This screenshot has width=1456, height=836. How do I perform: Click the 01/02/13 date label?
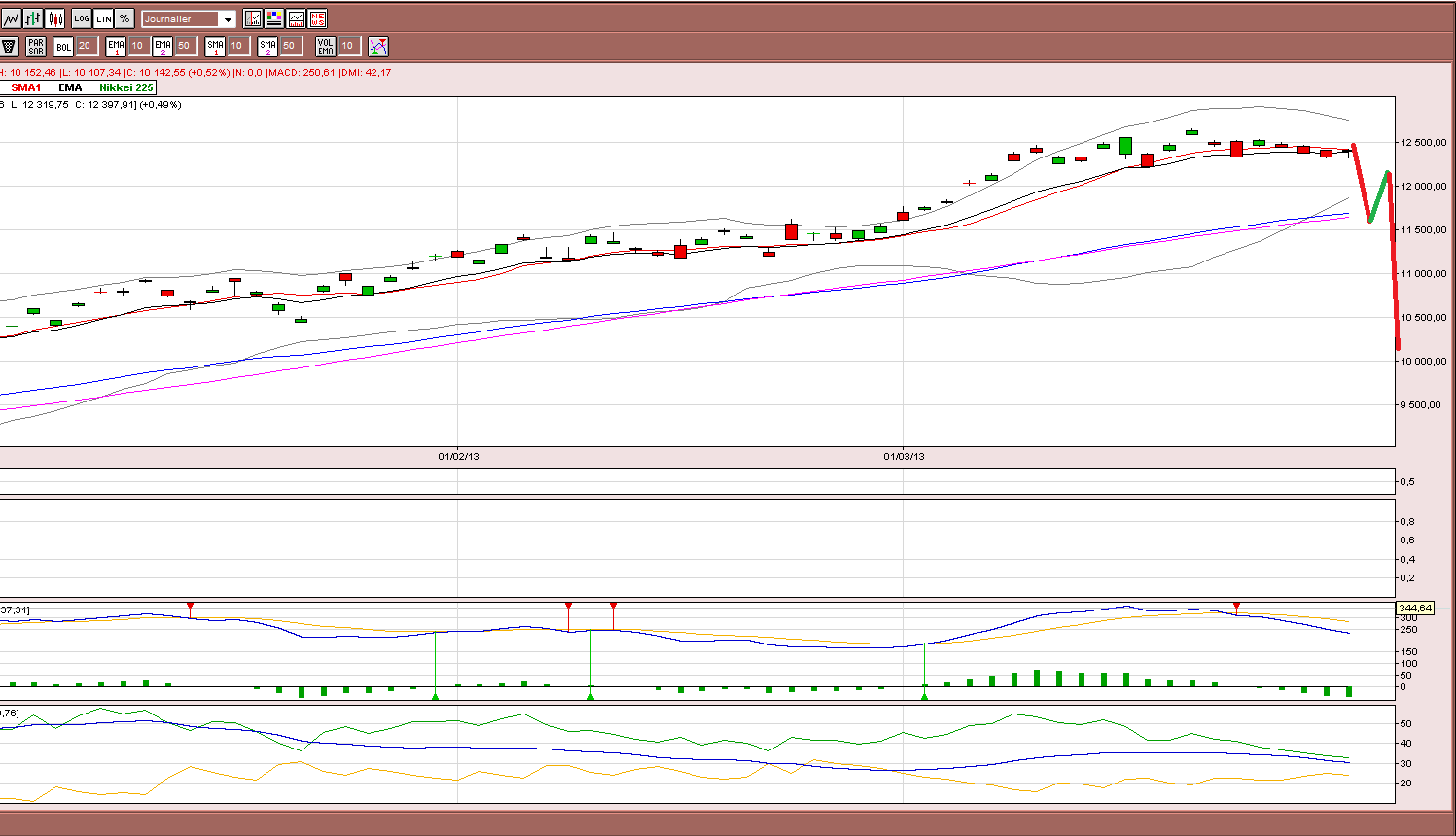(458, 456)
